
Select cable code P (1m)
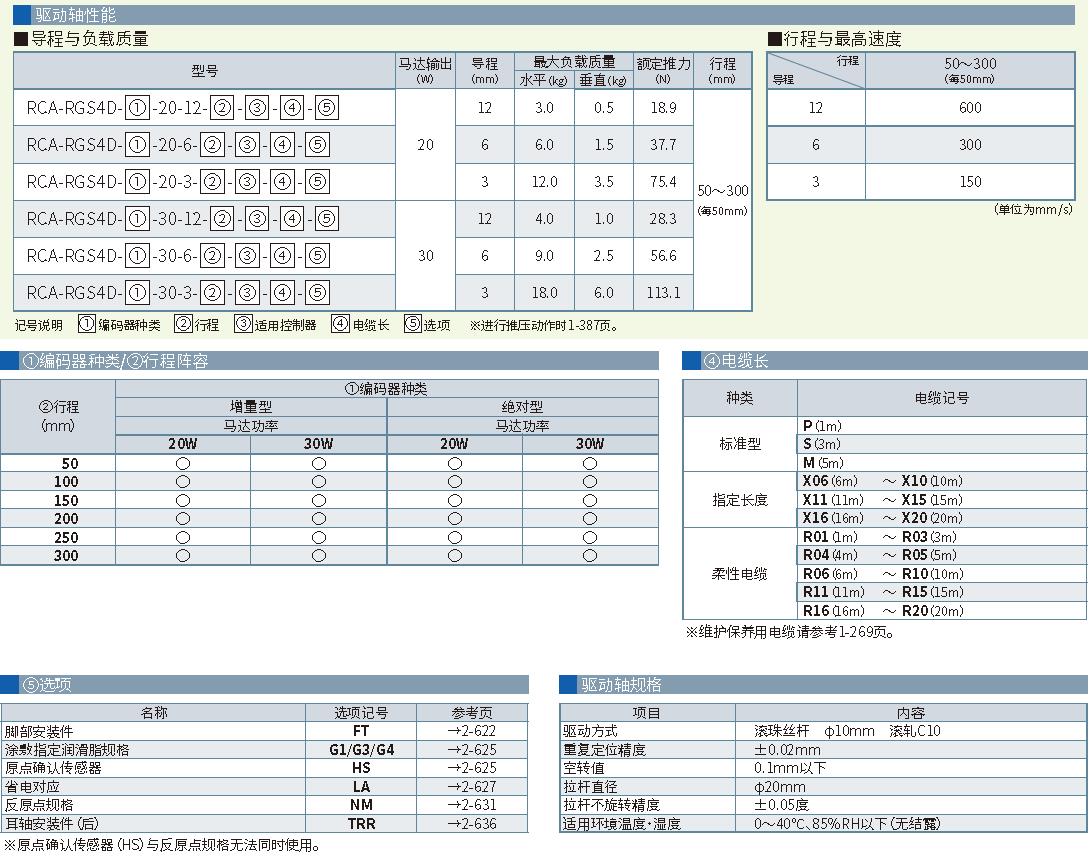[x=822, y=426]
